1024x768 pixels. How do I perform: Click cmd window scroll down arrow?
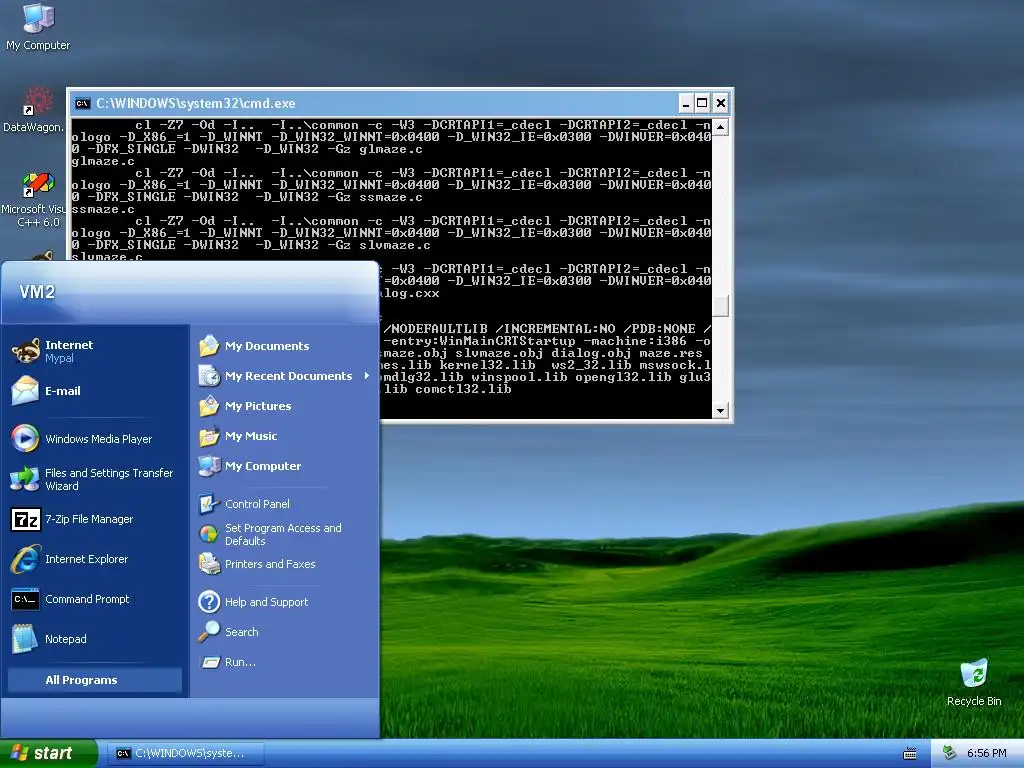[x=720, y=410]
